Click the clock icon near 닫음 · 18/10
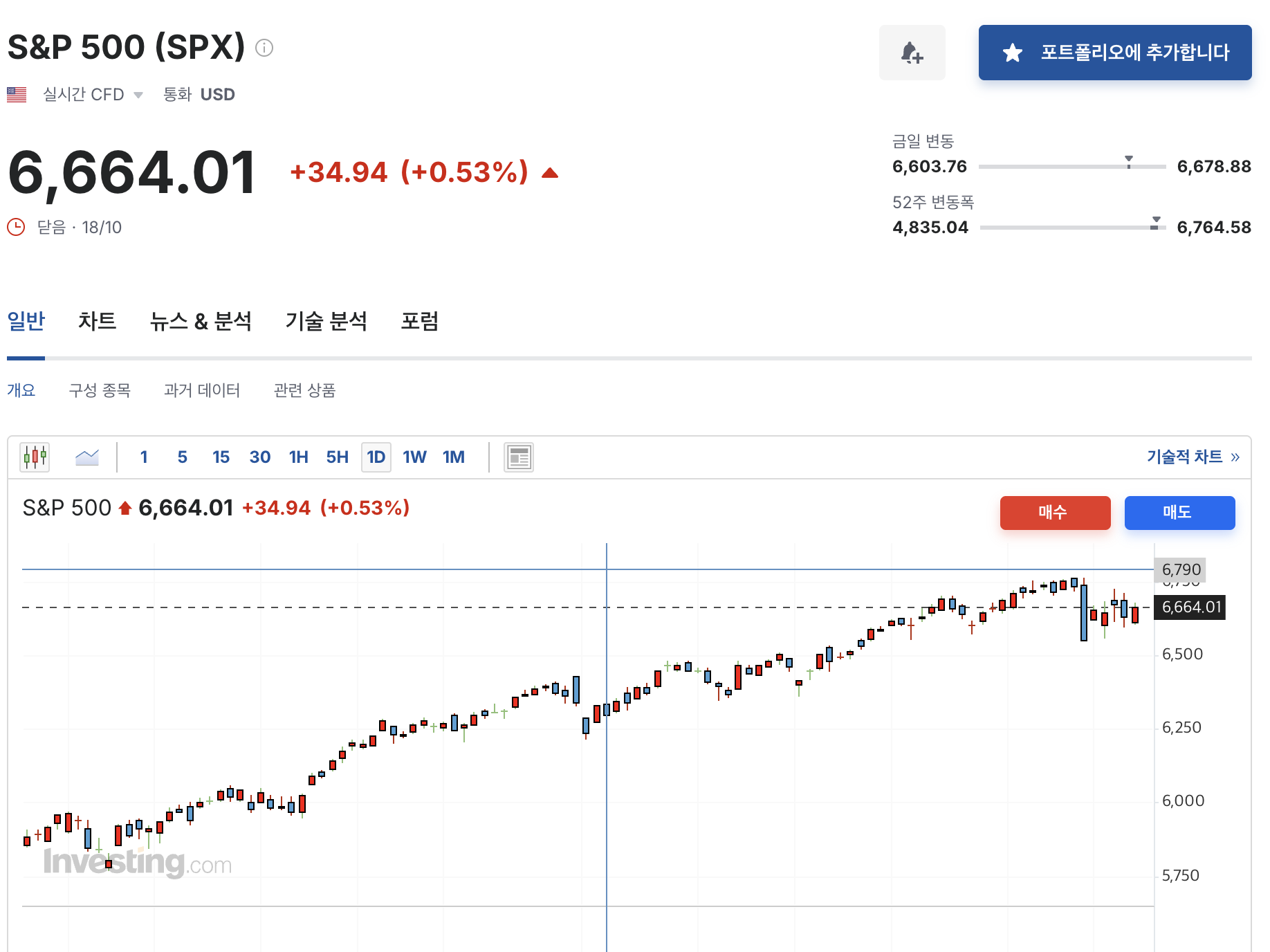The width and height of the screenshot is (1270, 952). pyautogui.click(x=15, y=227)
